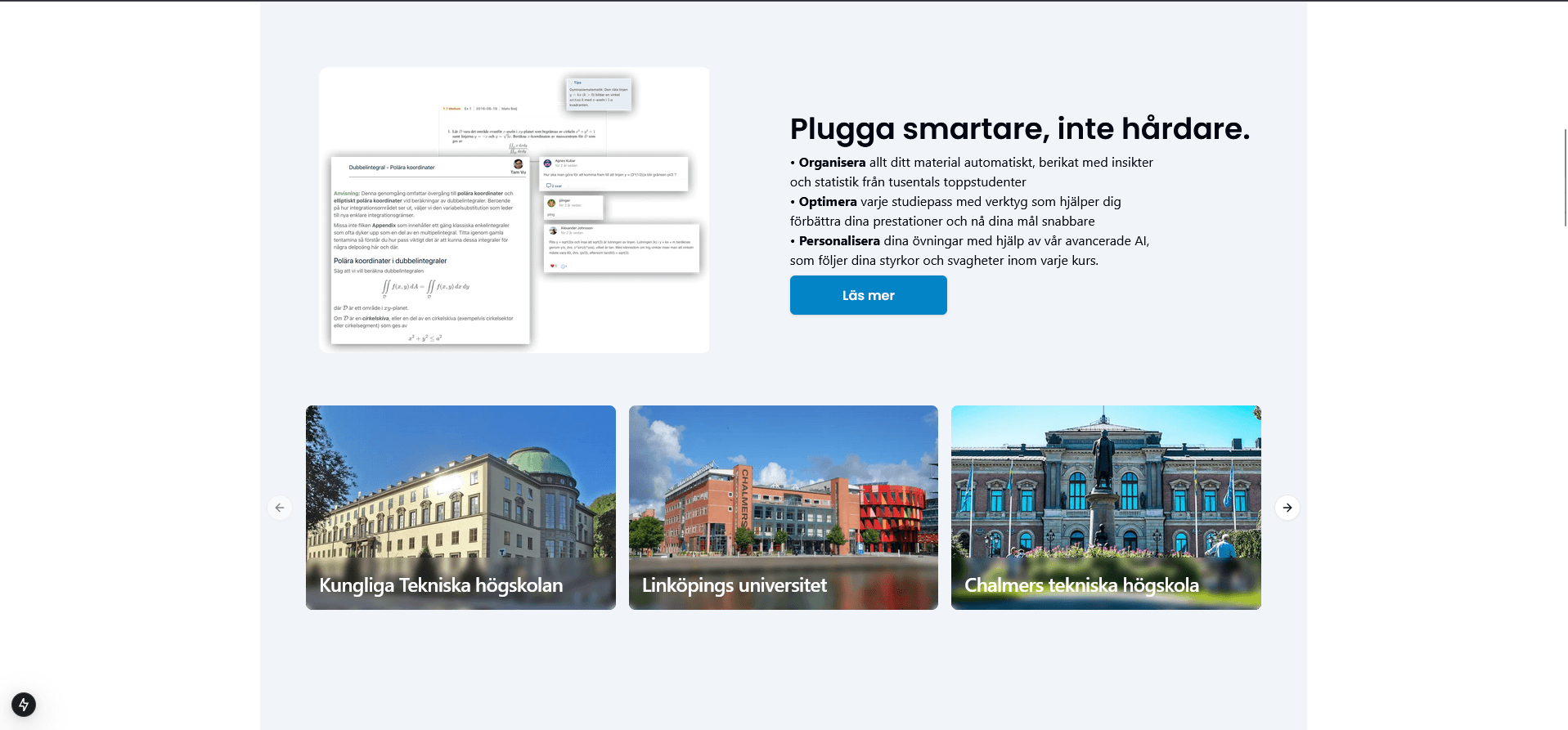Viewport: 1568px width, 730px height.
Task: Click the bold word 'Organisera'
Action: [x=832, y=163]
